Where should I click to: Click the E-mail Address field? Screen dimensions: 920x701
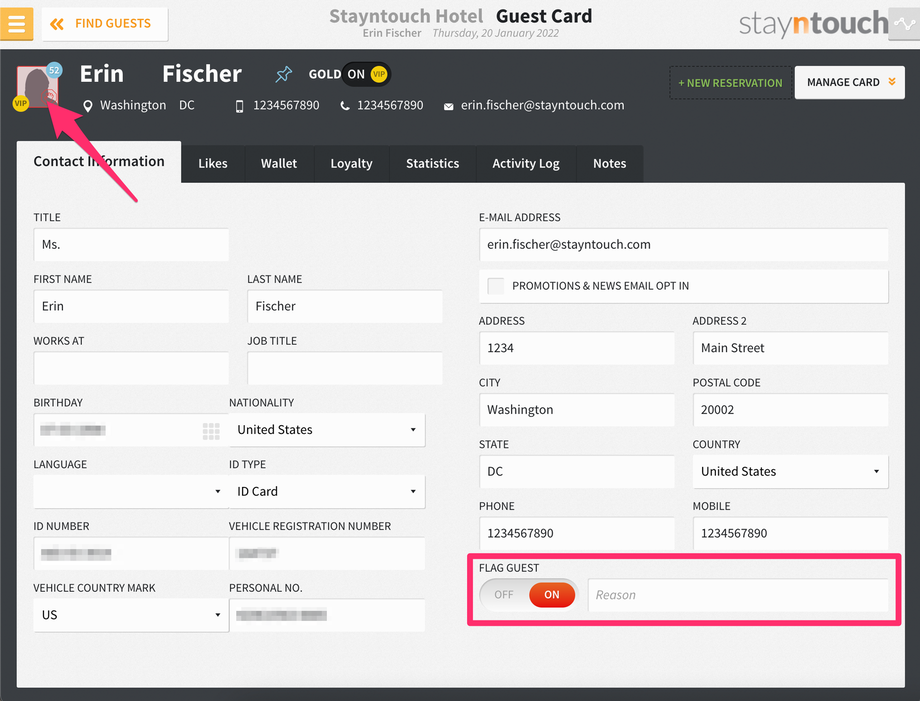click(684, 245)
